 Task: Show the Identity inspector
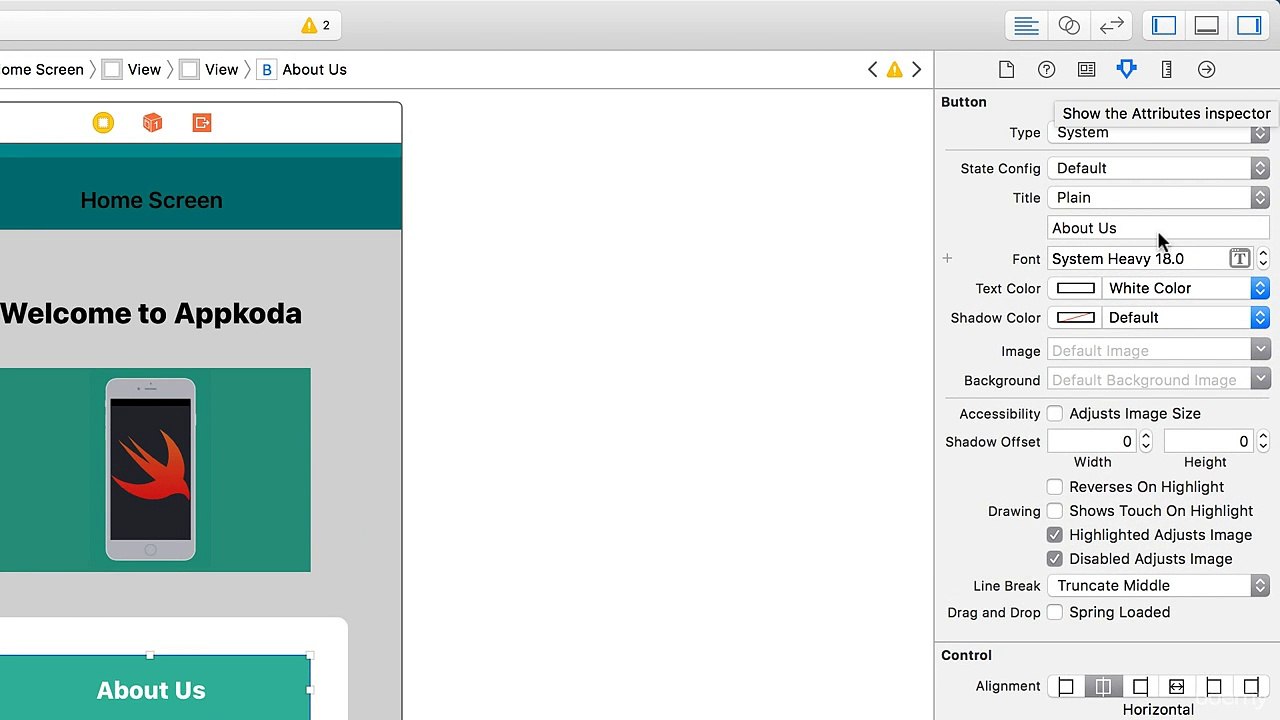1086,69
